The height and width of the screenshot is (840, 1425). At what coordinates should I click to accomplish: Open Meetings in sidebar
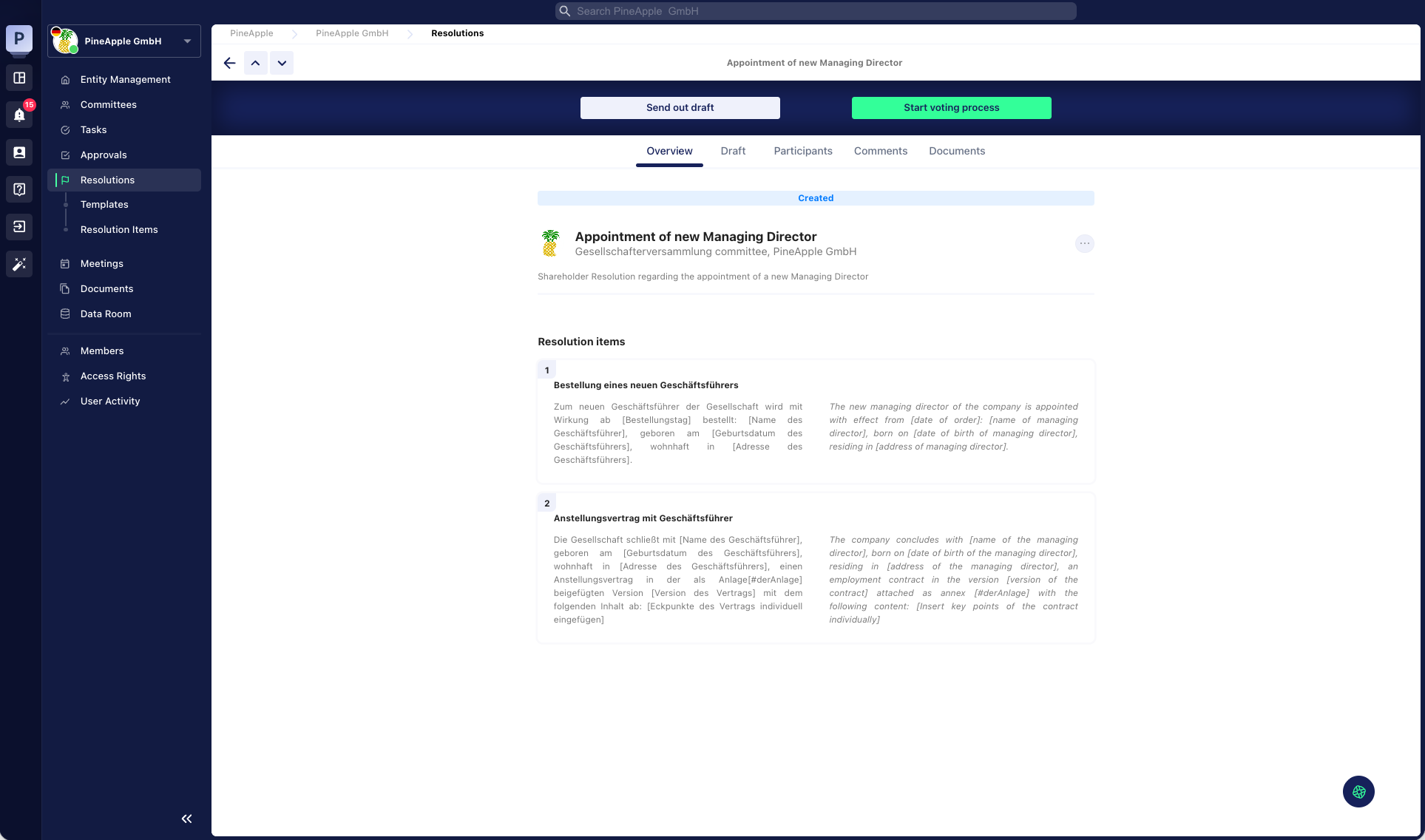[125, 263]
